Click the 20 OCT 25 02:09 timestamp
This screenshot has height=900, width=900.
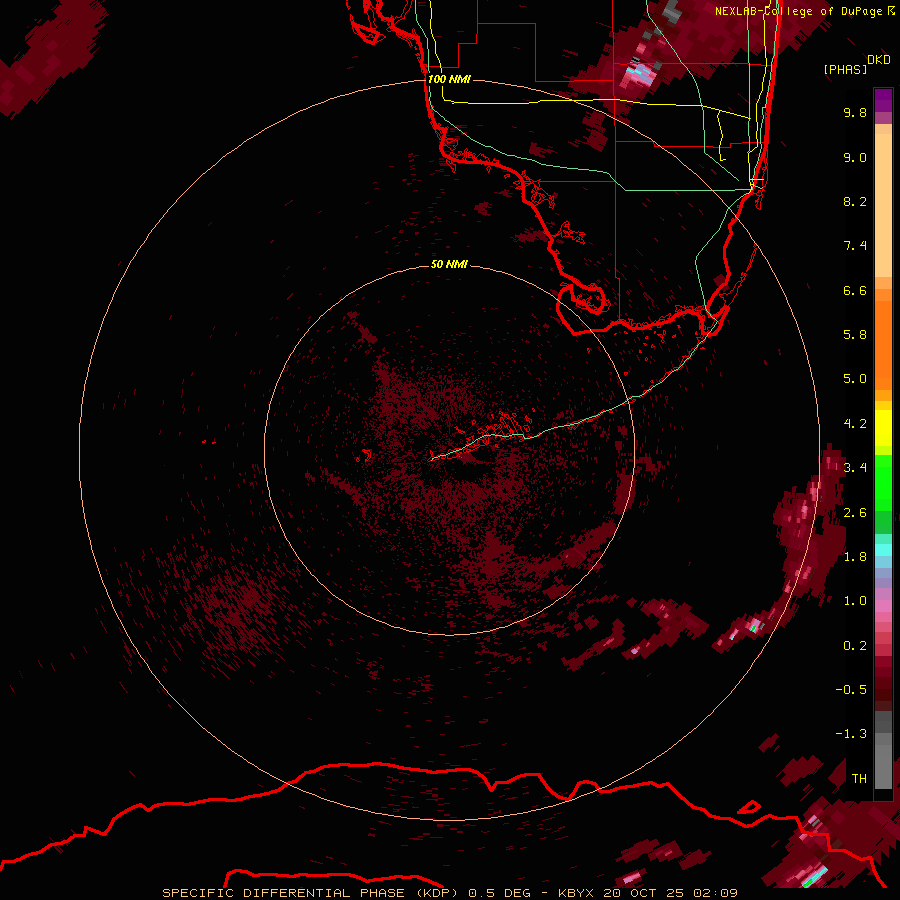[x=670, y=893]
